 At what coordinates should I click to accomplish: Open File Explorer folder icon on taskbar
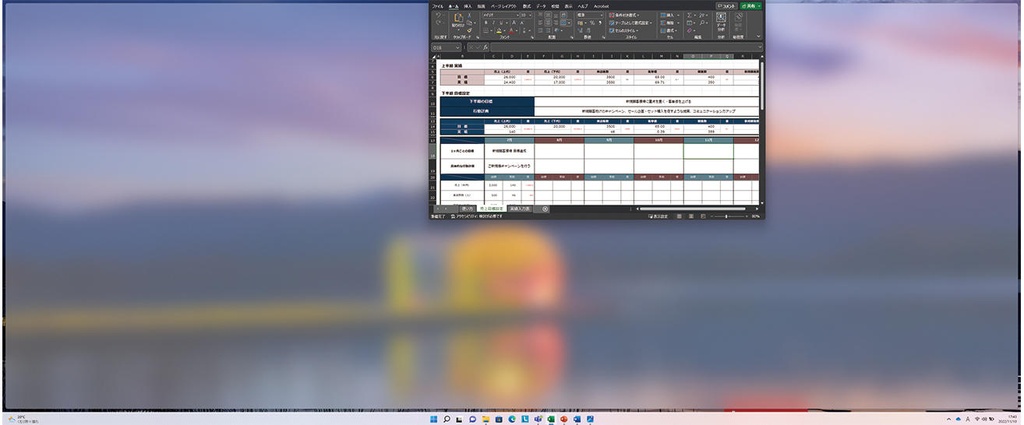(x=485, y=419)
